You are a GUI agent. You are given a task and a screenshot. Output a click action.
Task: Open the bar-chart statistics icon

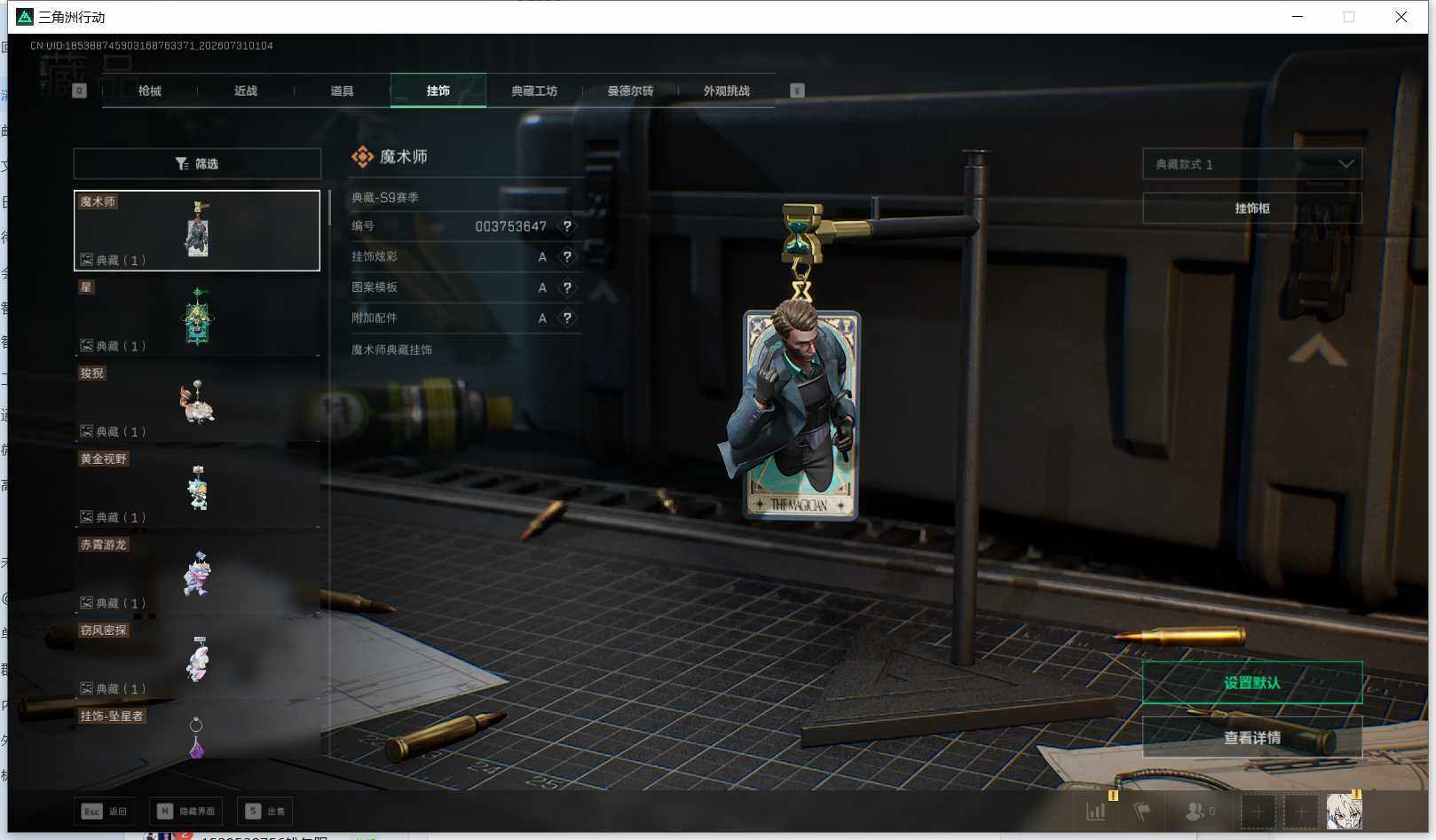point(1096,811)
